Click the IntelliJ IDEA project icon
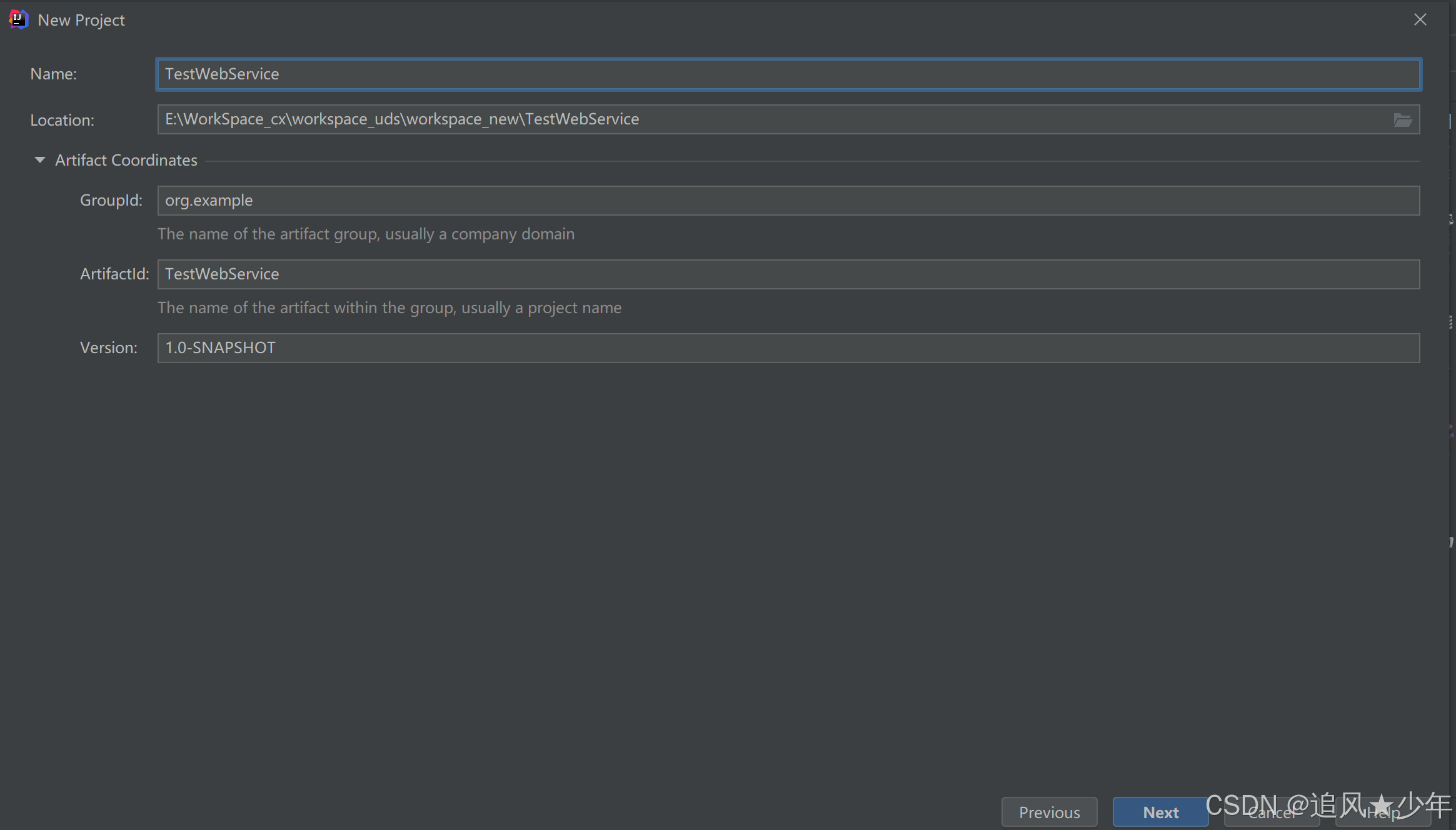1456x830 pixels. [x=17, y=18]
